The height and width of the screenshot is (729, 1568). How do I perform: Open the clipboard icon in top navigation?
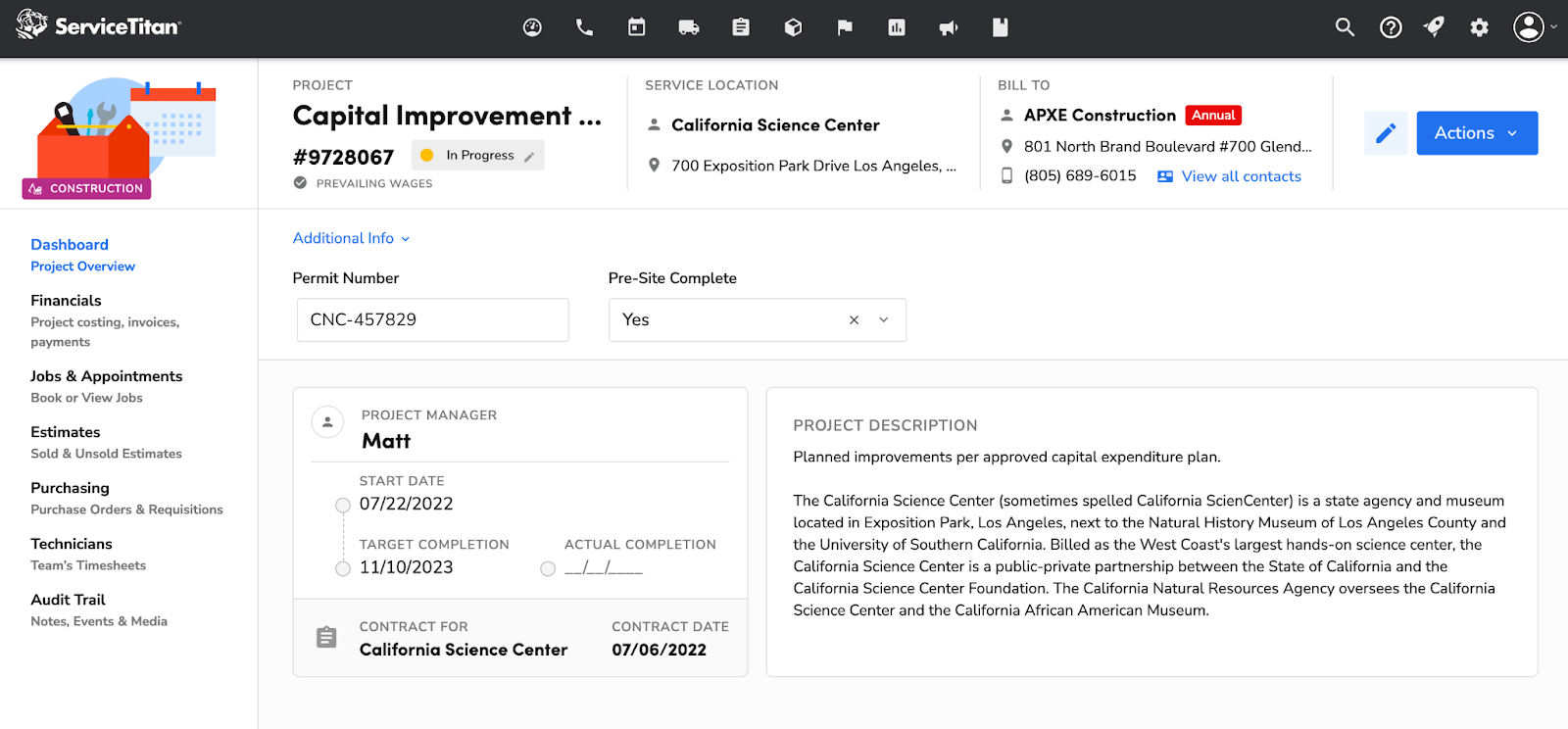click(741, 27)
